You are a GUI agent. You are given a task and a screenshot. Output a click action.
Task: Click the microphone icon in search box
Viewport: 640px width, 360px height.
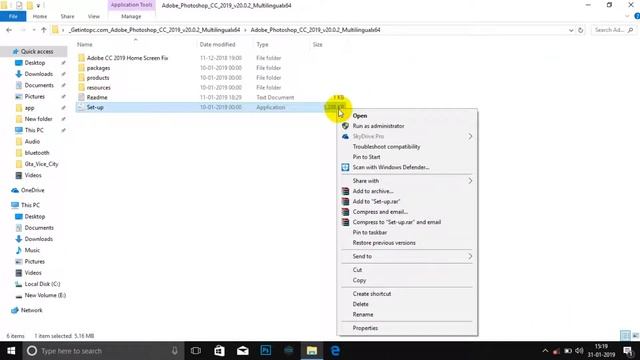point(175,351)
